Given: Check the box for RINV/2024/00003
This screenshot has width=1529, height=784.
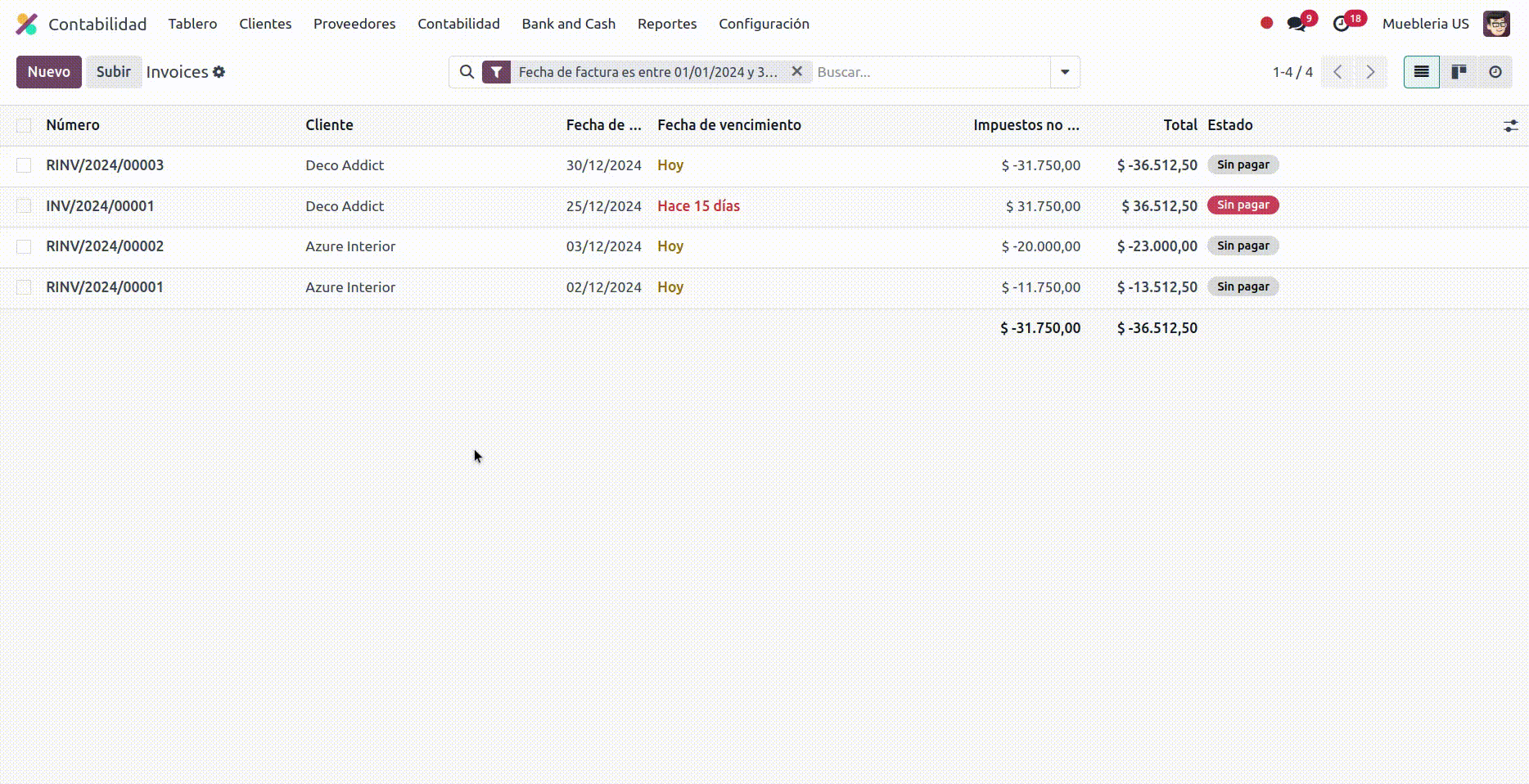Looking at the screenshot, I should pyautogui.click(x=24, y=165).
